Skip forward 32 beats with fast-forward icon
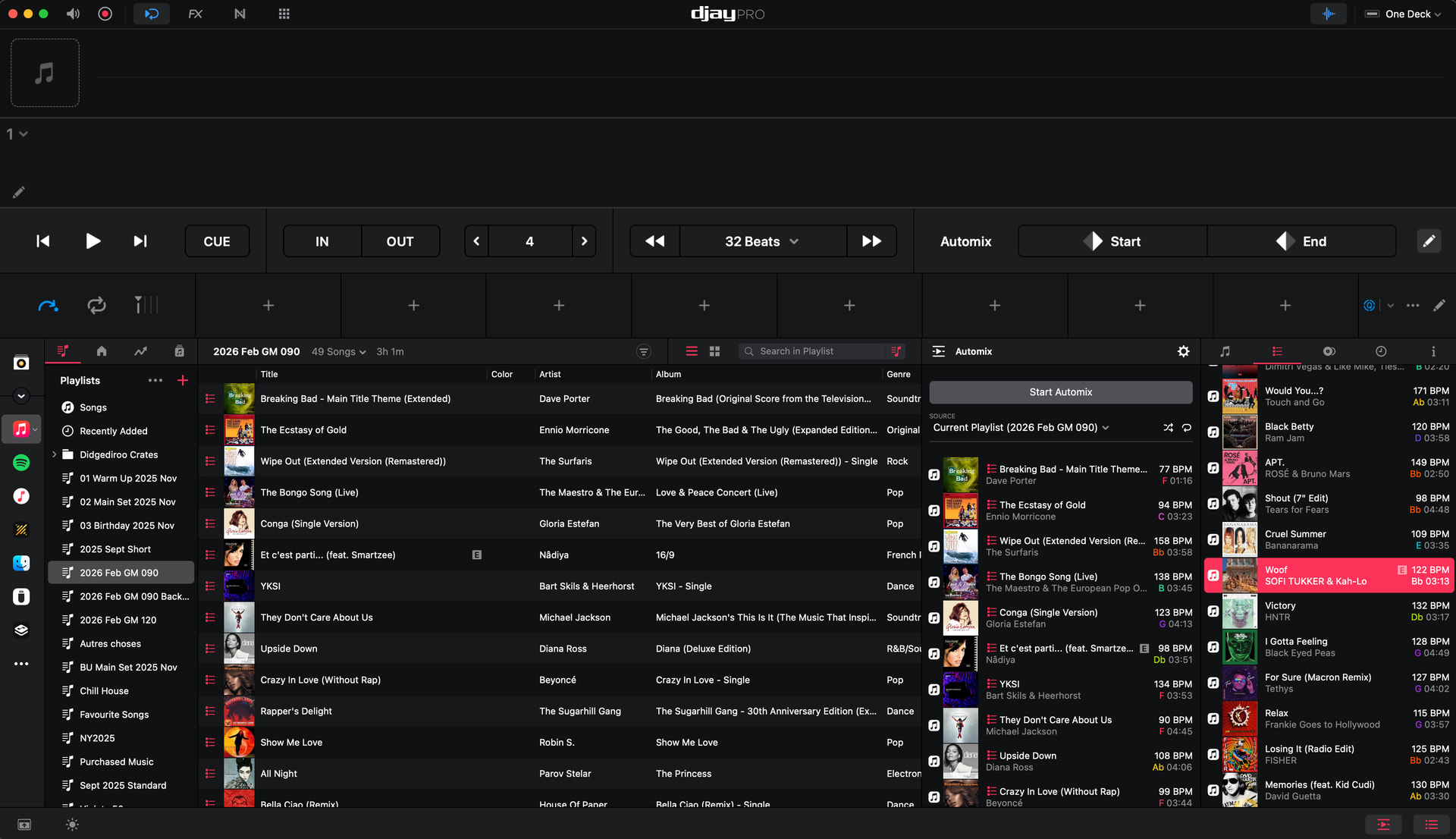 click(x=871, y=241)
